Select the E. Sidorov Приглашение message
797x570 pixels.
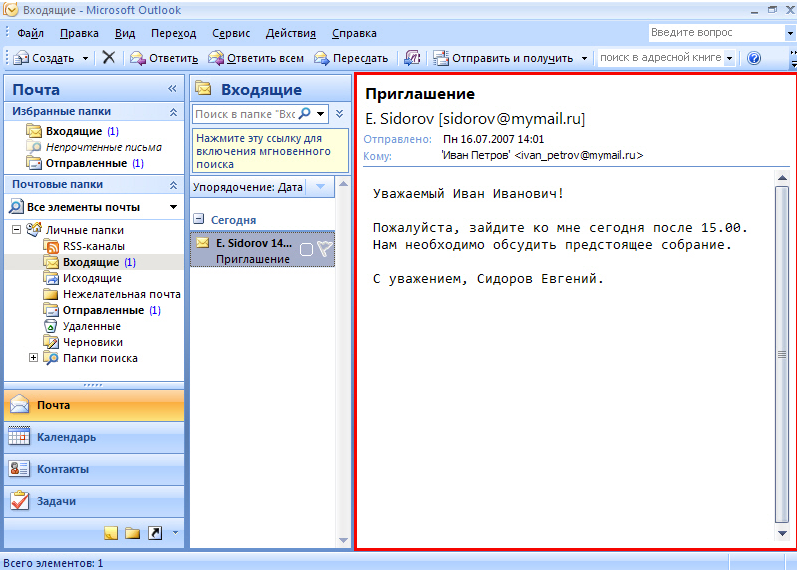click(x=262, y=250)
